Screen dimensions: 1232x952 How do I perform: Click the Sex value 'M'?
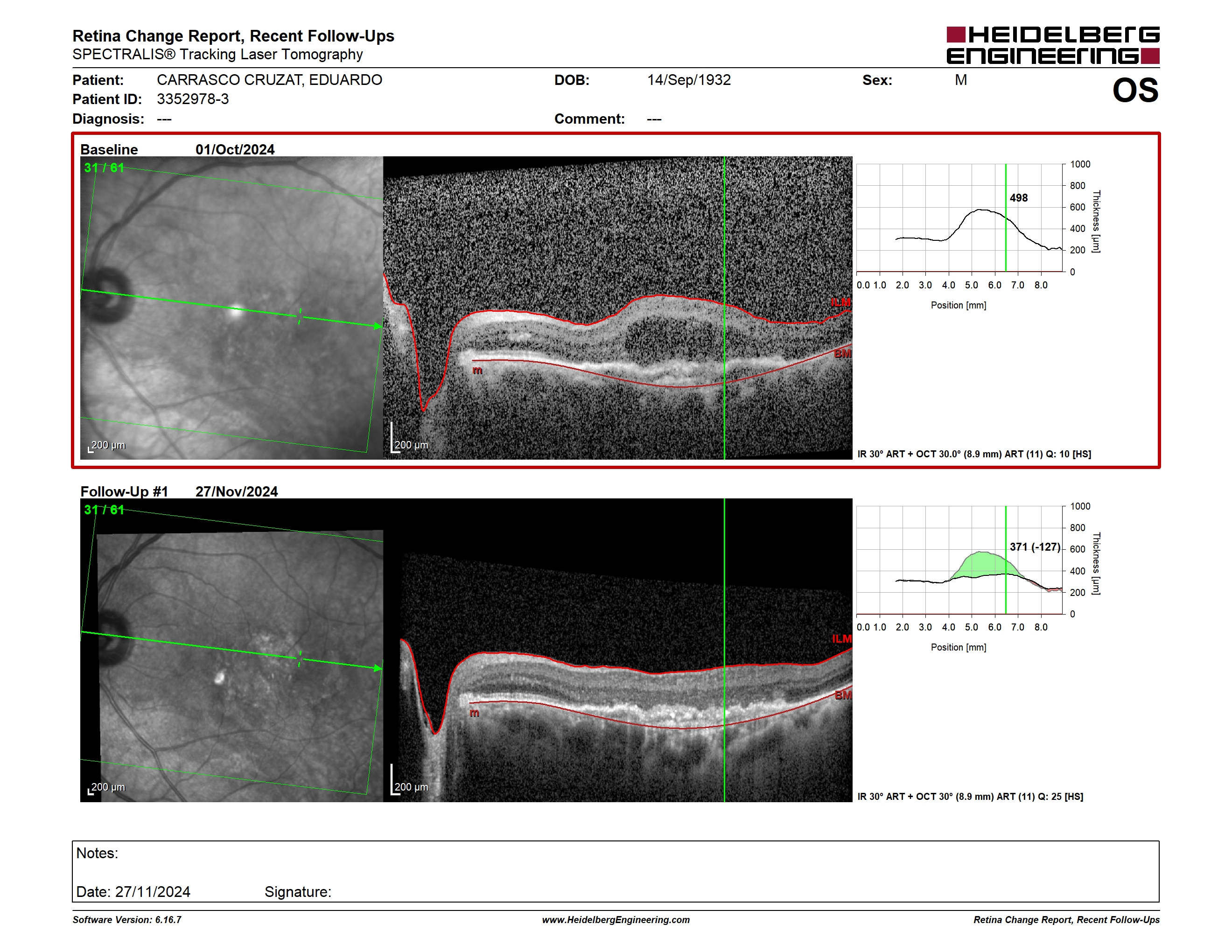(961, 80)
